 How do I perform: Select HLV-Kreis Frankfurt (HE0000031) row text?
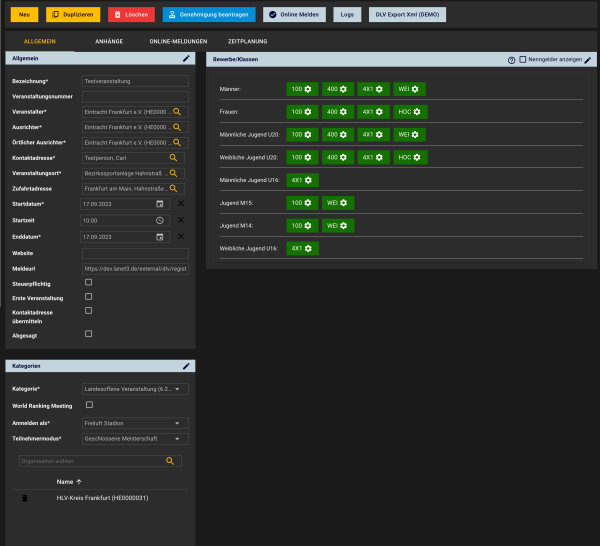click(102, 498)
